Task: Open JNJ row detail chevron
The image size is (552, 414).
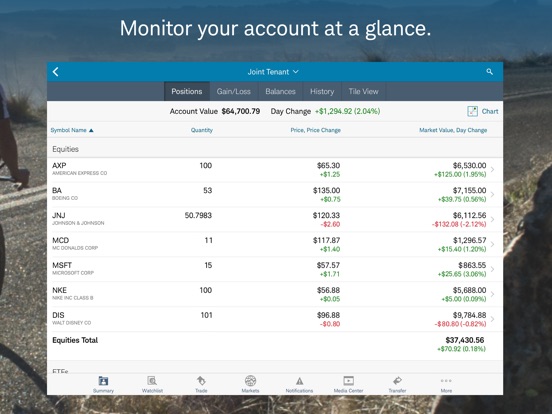Action: click(493, 220)
